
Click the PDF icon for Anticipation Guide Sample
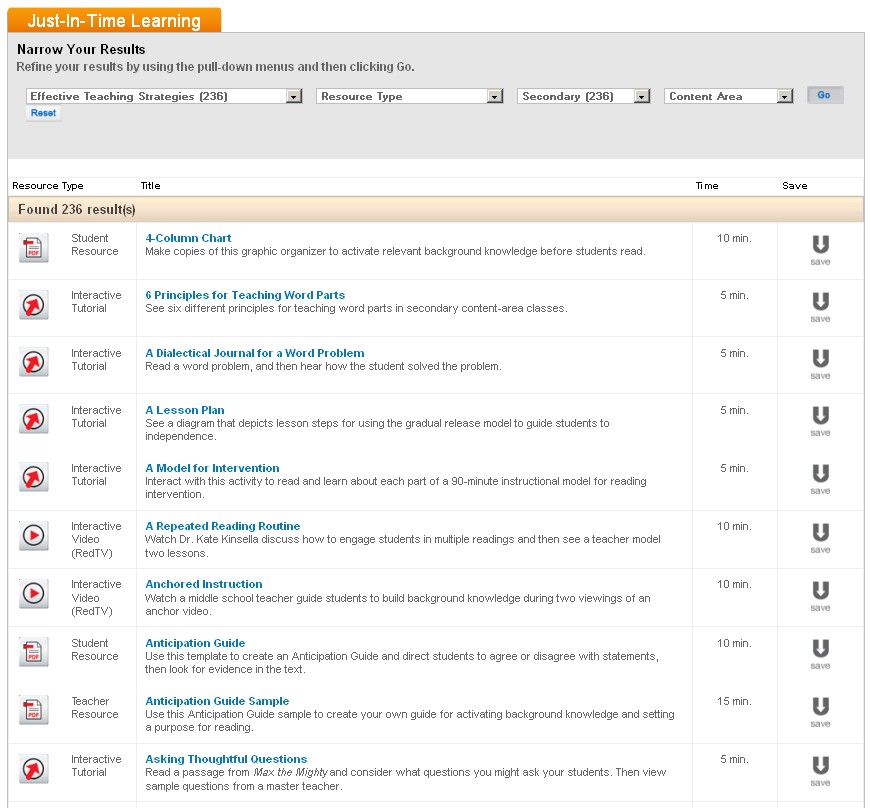click(34, 711)
